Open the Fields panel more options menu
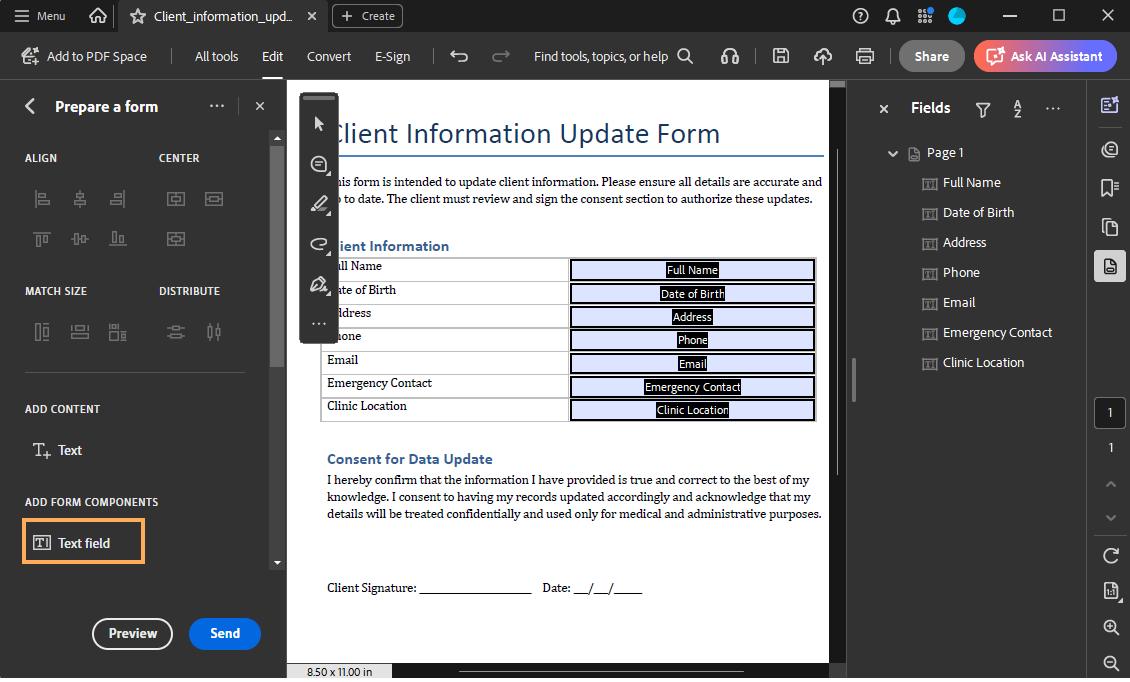The width and height of the screenshot is (1130, 682). coord(1052,109)
